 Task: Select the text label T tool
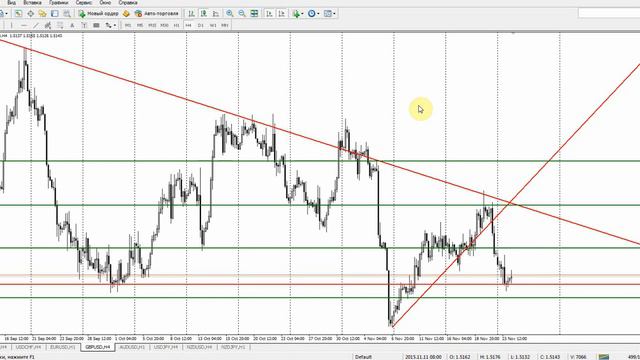coord(84,25)
